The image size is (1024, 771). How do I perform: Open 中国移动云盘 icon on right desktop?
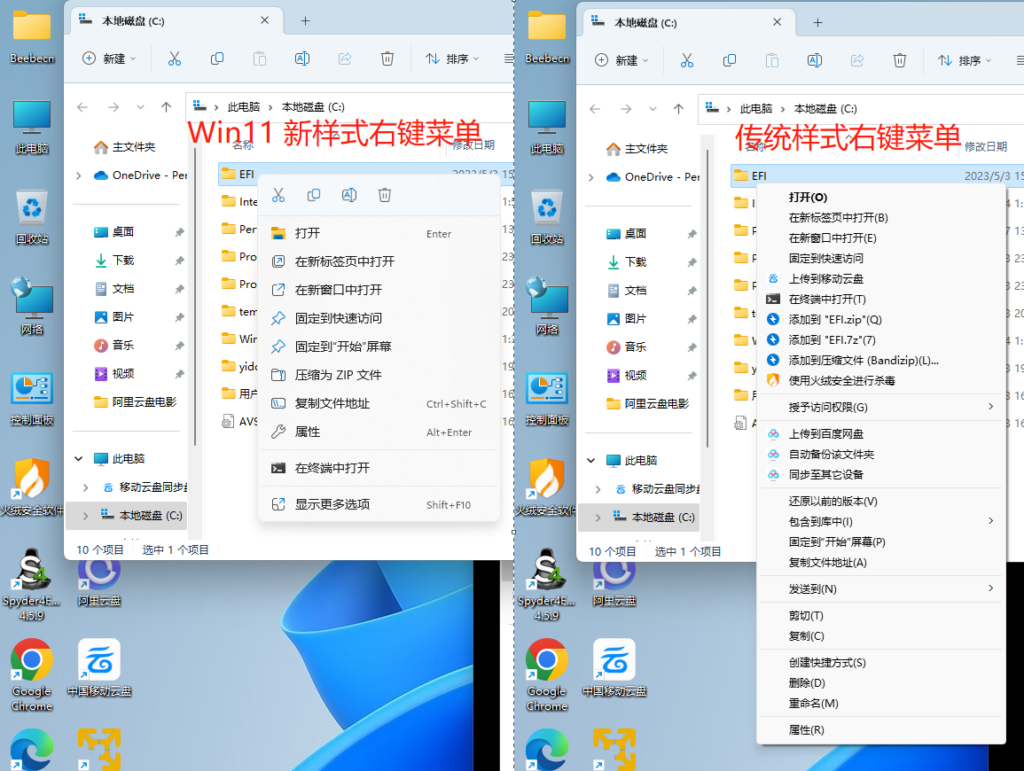[x=615, y=668]
